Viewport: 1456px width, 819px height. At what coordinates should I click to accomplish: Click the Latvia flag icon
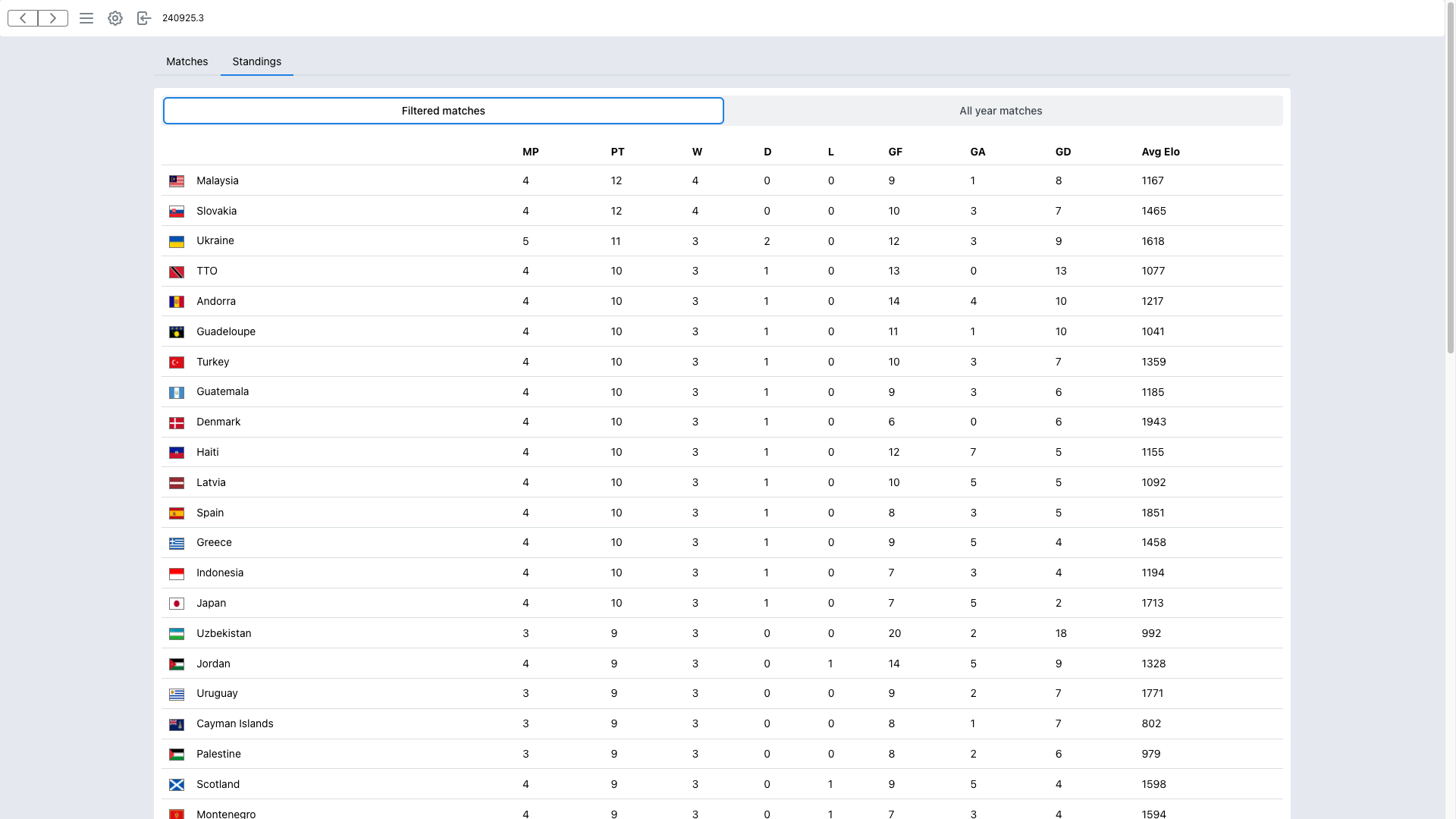coord(177,483)
